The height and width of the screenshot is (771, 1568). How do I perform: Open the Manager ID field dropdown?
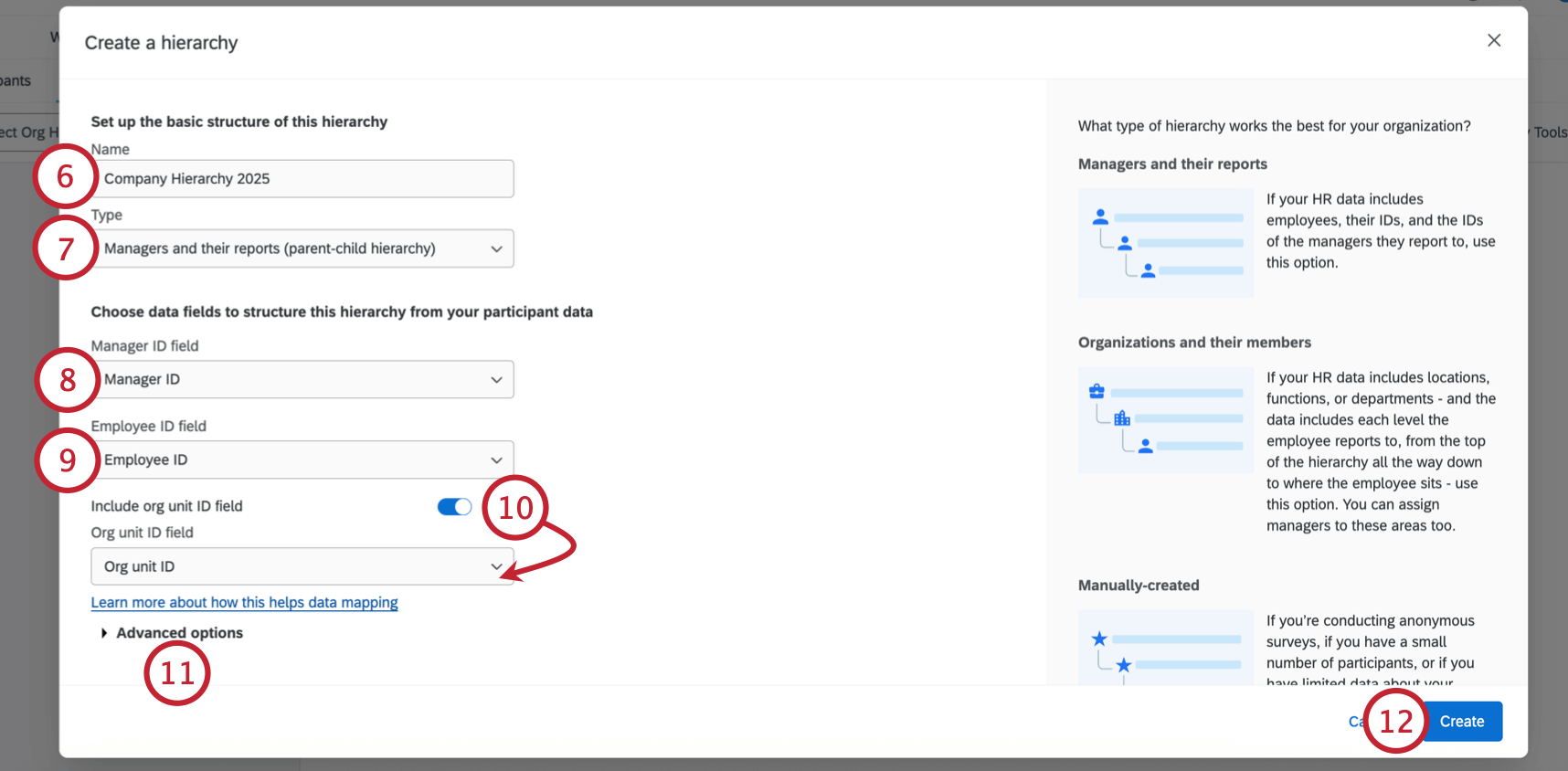302,379
